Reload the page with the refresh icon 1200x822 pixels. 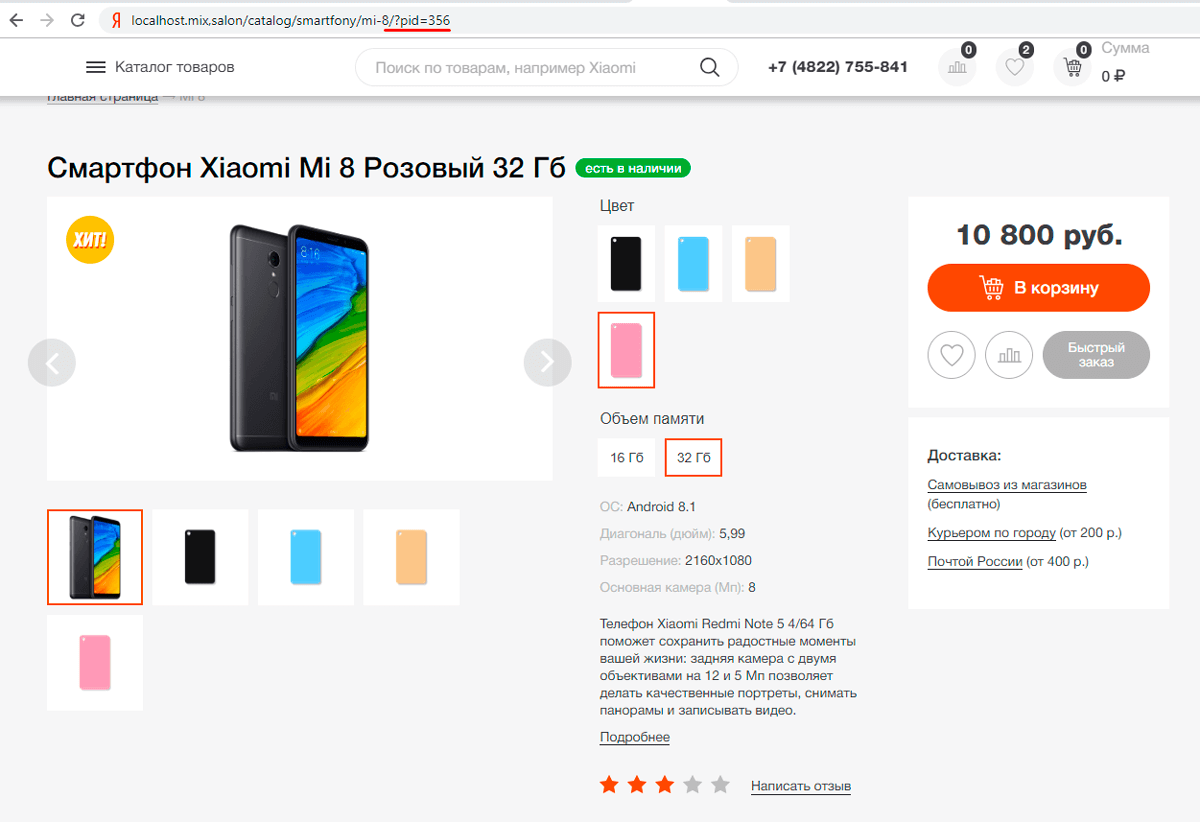78,20
